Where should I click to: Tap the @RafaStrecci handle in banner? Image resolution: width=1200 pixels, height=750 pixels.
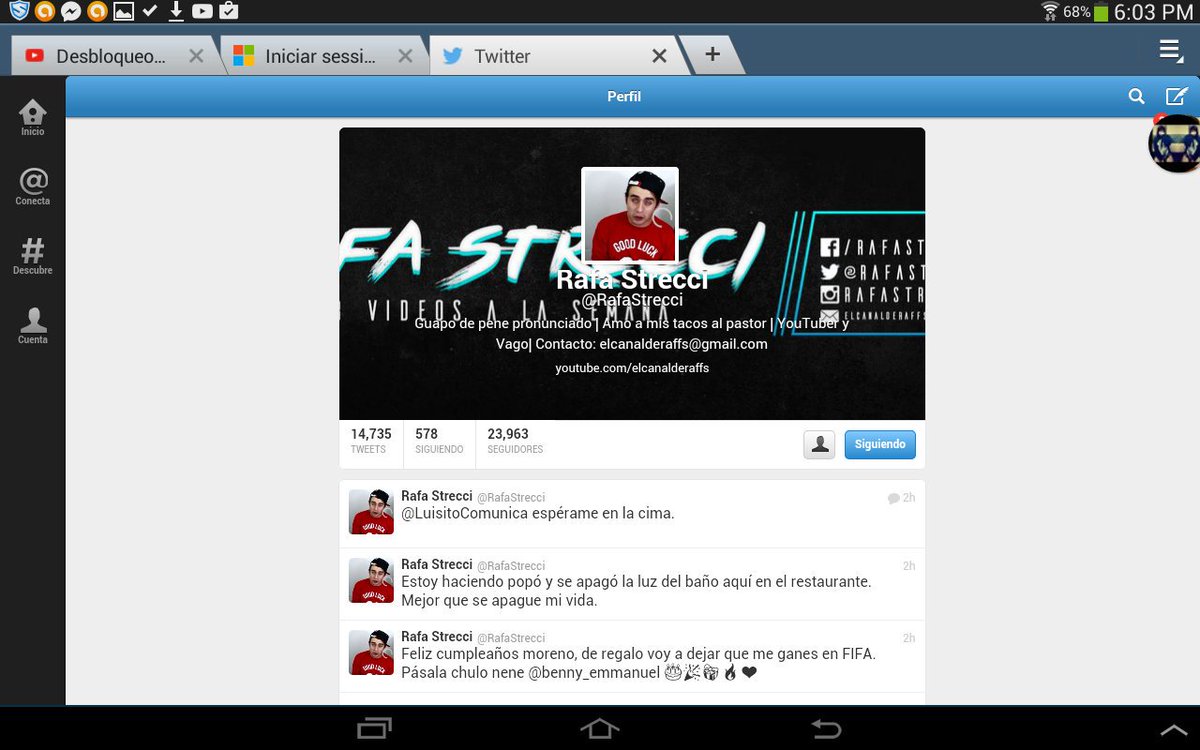tap(632, 300)
